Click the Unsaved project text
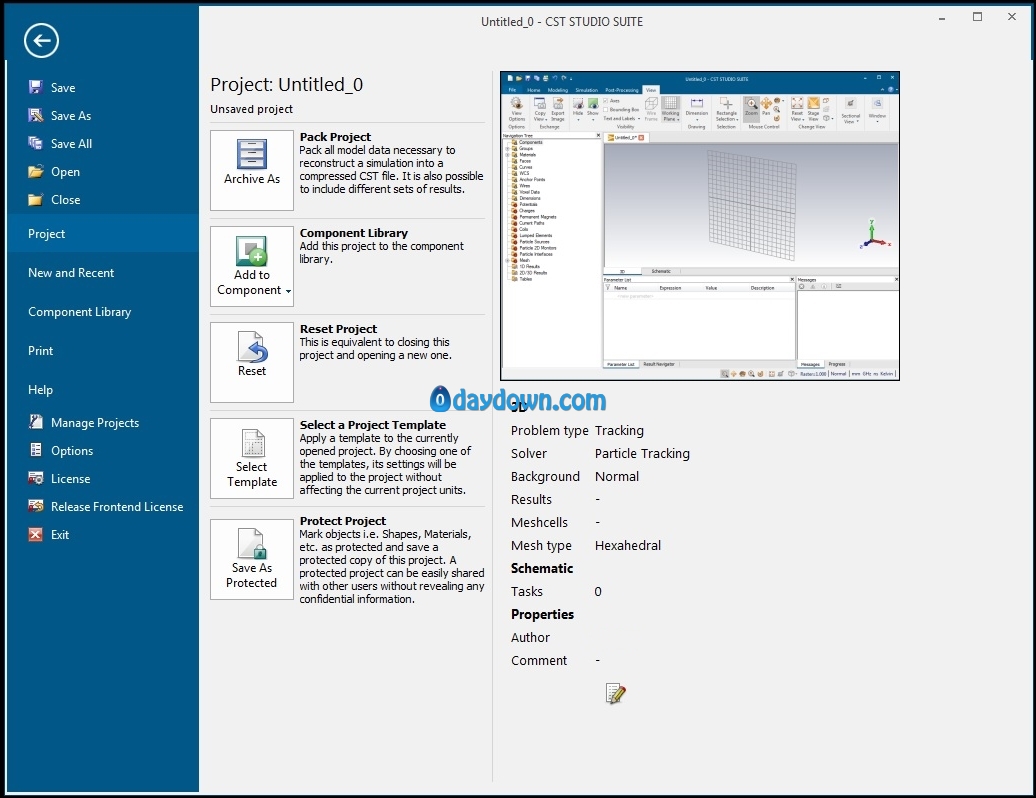 pyautogui.click(x=251, y=109)
